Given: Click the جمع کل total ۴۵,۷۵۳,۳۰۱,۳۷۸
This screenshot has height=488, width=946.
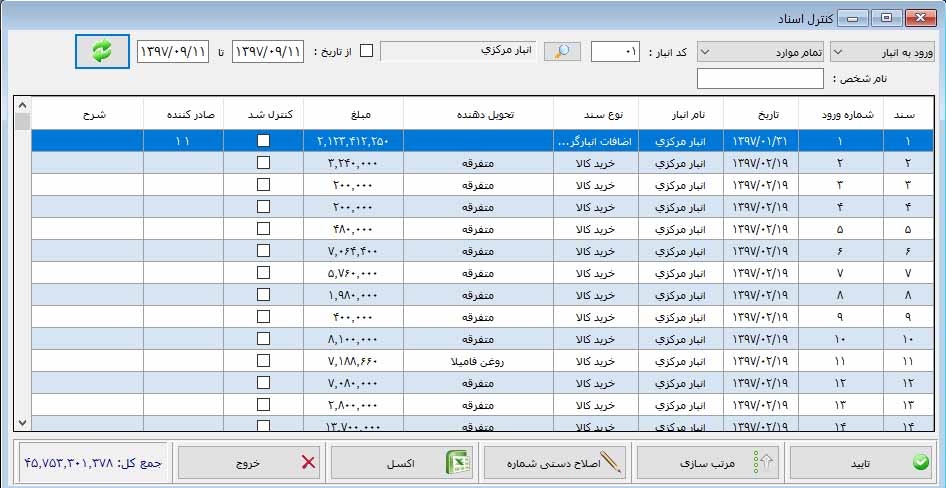Looking at the screenshot, I should pos(94,463).
